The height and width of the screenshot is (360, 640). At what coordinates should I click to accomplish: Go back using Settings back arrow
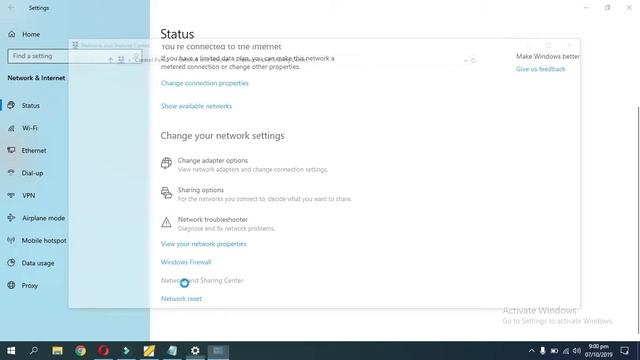click(x=11, y=8)
